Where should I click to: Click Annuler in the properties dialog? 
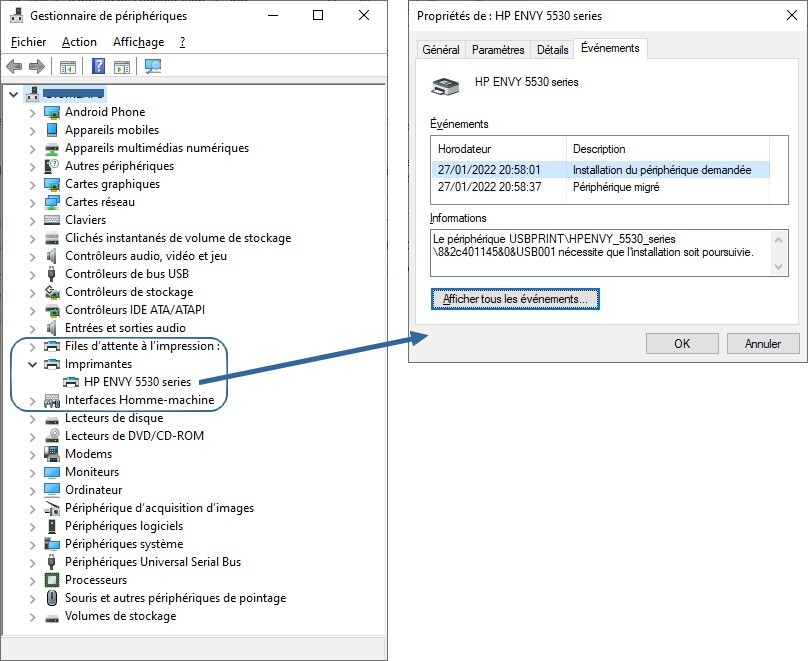[763, 344]
